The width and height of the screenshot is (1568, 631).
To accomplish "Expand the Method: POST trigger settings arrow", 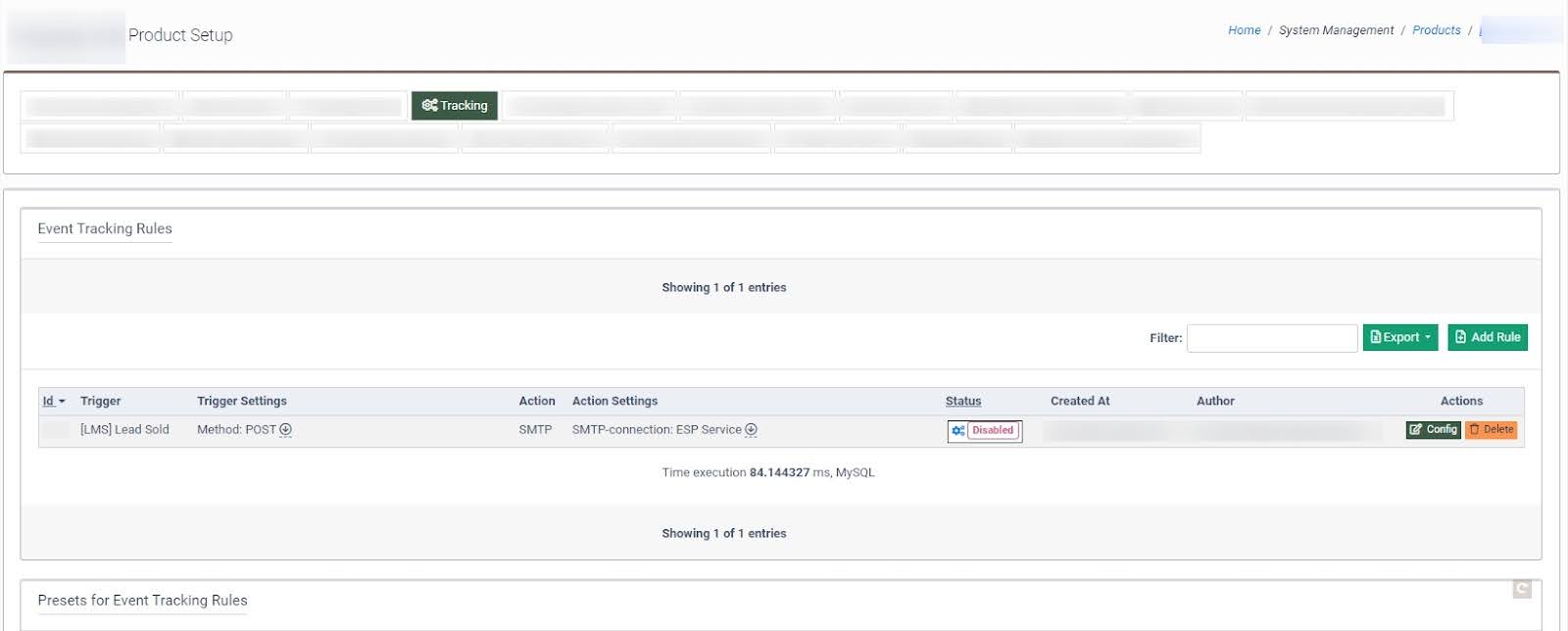I will (285, 430).
